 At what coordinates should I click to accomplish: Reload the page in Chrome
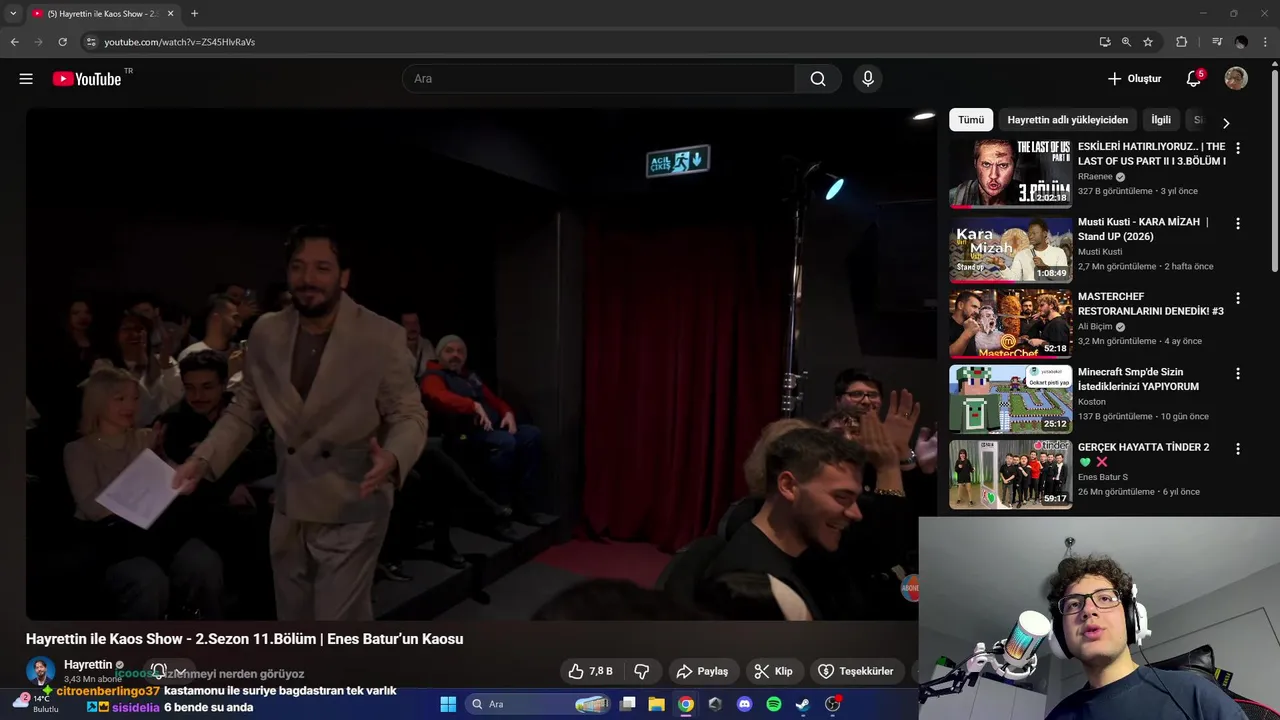62,42
